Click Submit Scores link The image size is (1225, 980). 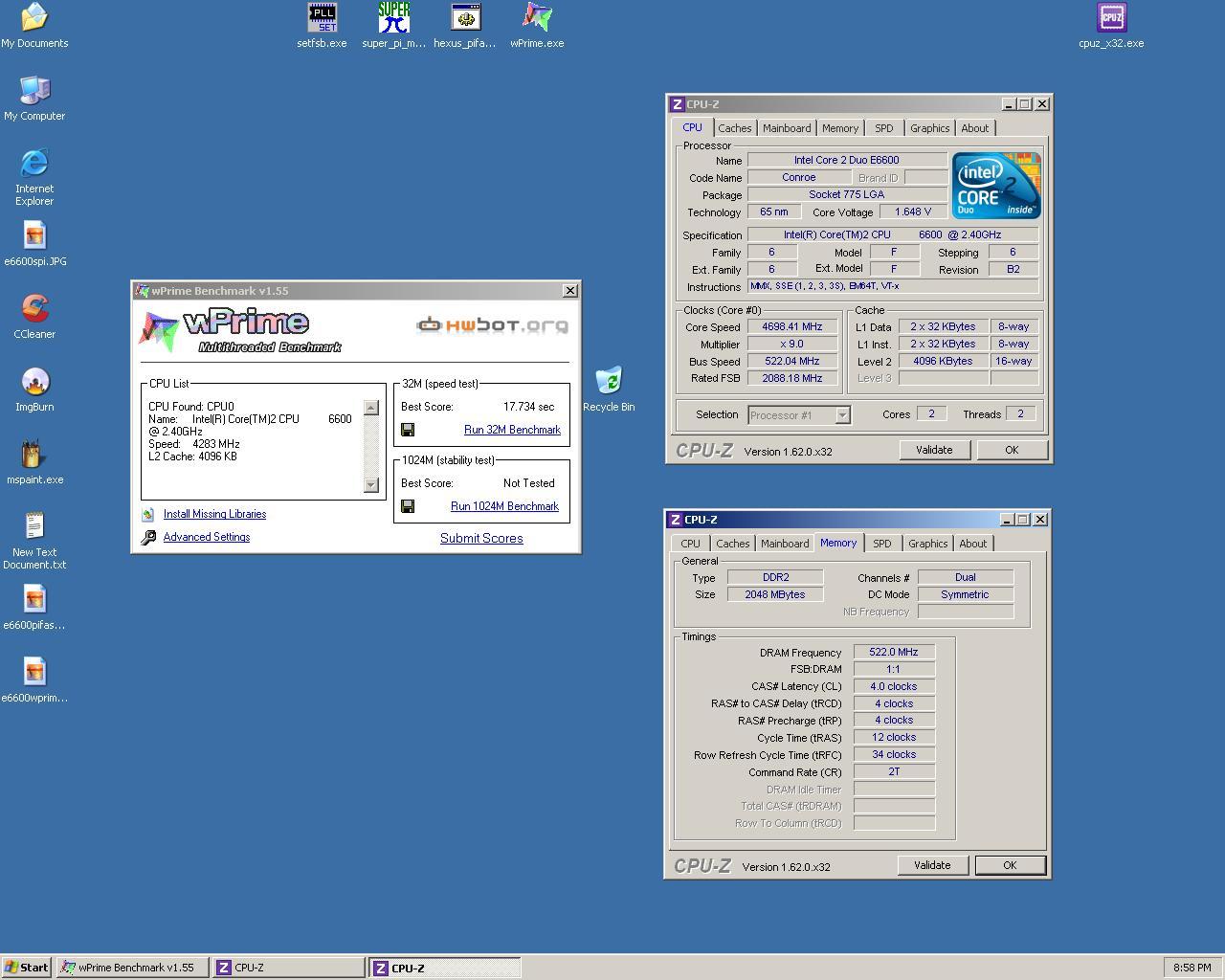tap(481, 538)
